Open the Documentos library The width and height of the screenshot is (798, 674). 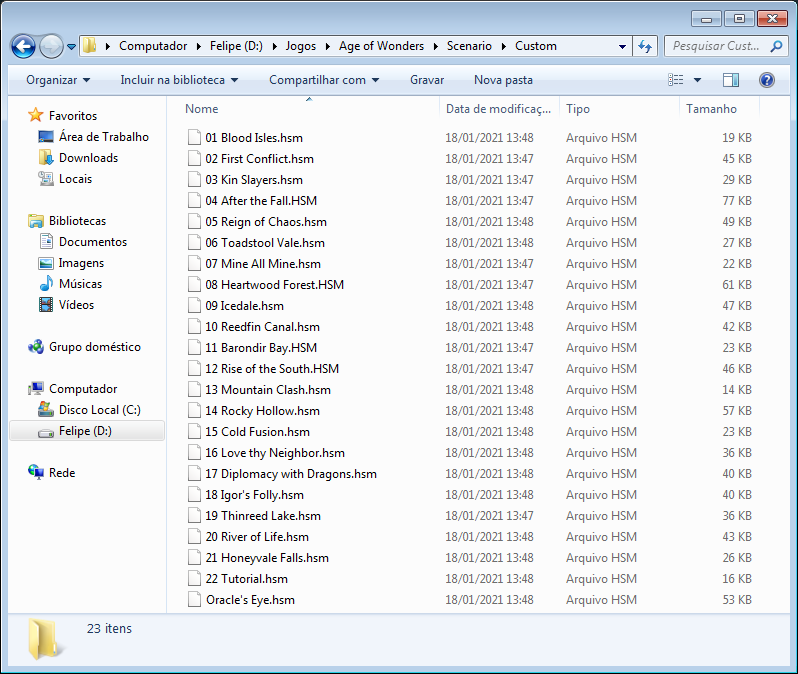(x=93, y=242)
